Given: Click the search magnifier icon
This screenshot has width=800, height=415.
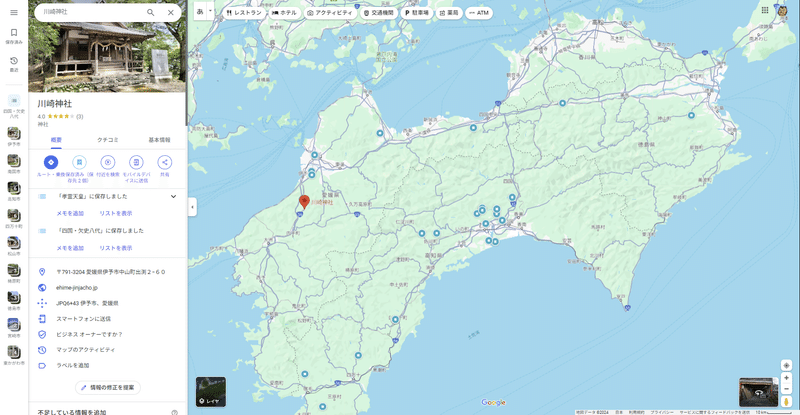Looking at the screenshot, I should pyautogui.click(x=151, y=12).
